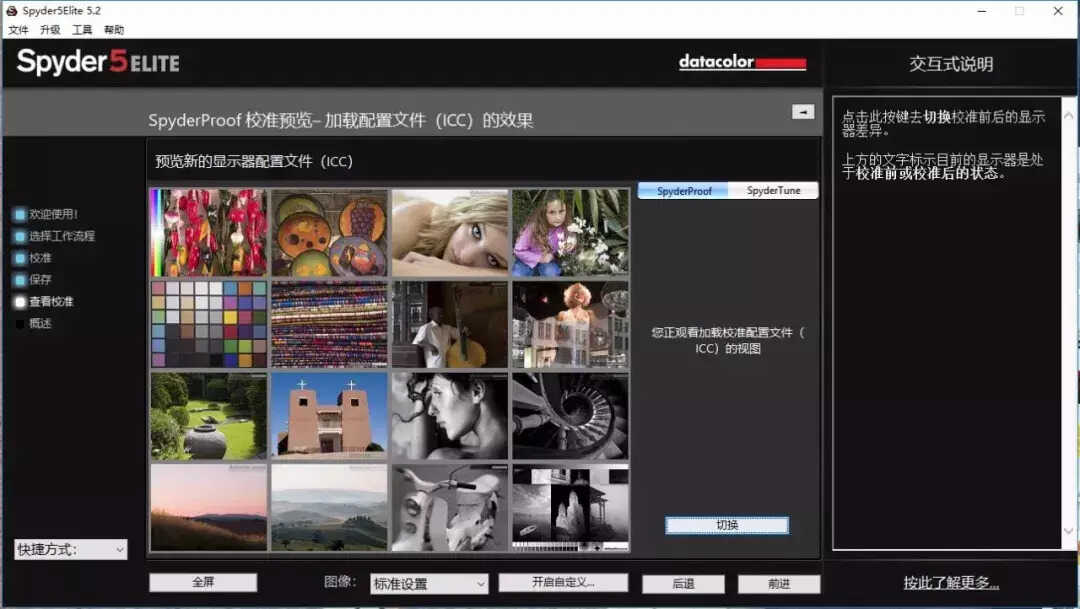Click the help panel scrollbar down arrow

(x=1068, y=531)
